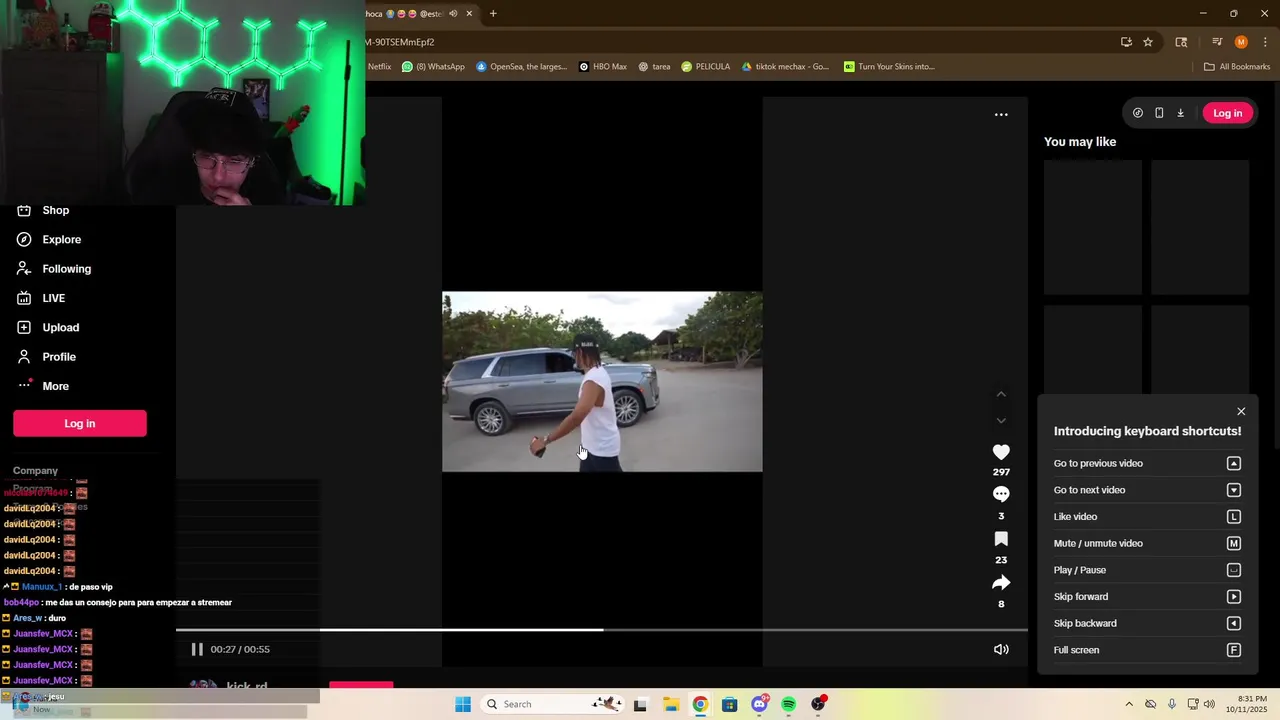Go to next video using down chevron
This screenshot has height=720, width=1280.
1001,421
